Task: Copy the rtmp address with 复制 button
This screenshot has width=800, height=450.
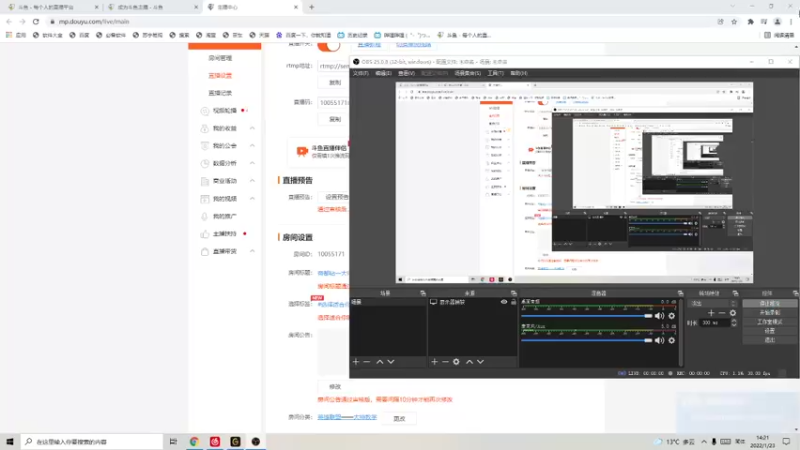Action: pyautogui.click(x=335, y=82)
